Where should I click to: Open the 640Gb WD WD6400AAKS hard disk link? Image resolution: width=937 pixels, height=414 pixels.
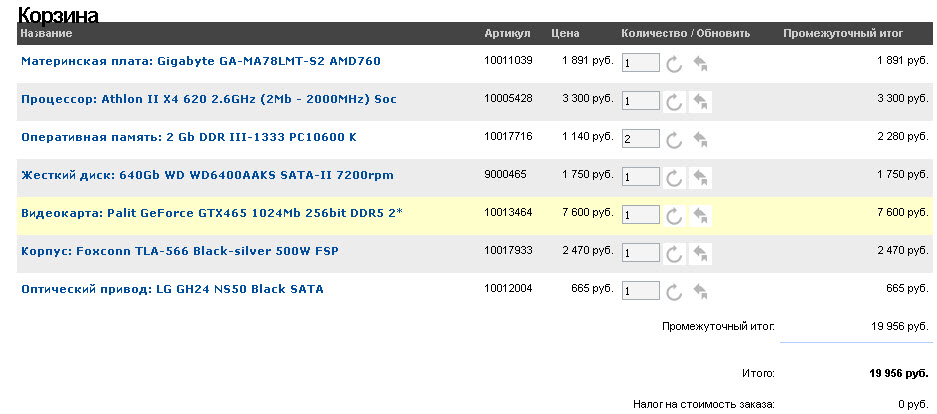point(207,175)
